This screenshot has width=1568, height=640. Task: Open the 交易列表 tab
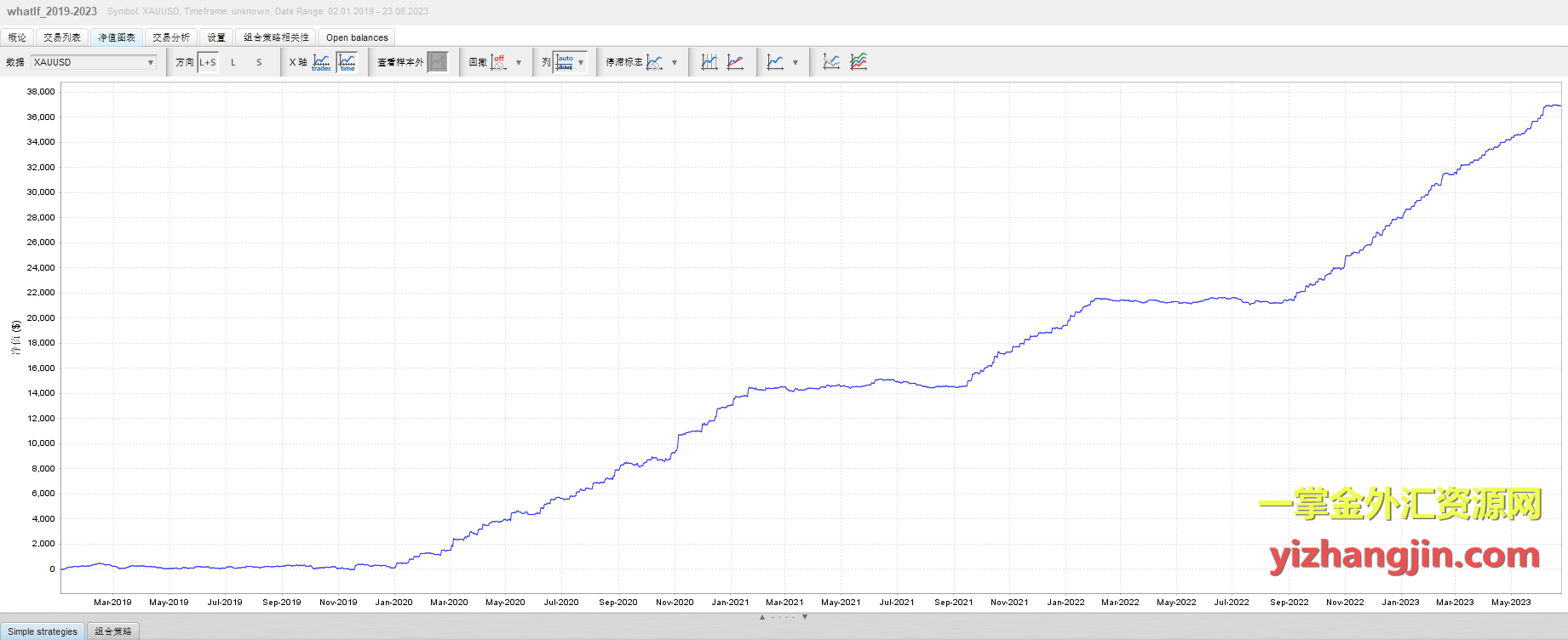coord(62,37)
